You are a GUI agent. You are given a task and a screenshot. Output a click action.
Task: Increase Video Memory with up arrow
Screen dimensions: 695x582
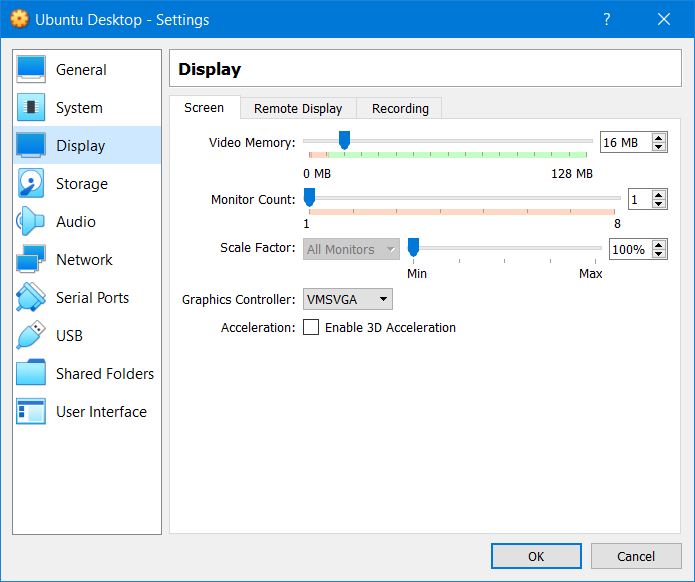tap(659, 138)
